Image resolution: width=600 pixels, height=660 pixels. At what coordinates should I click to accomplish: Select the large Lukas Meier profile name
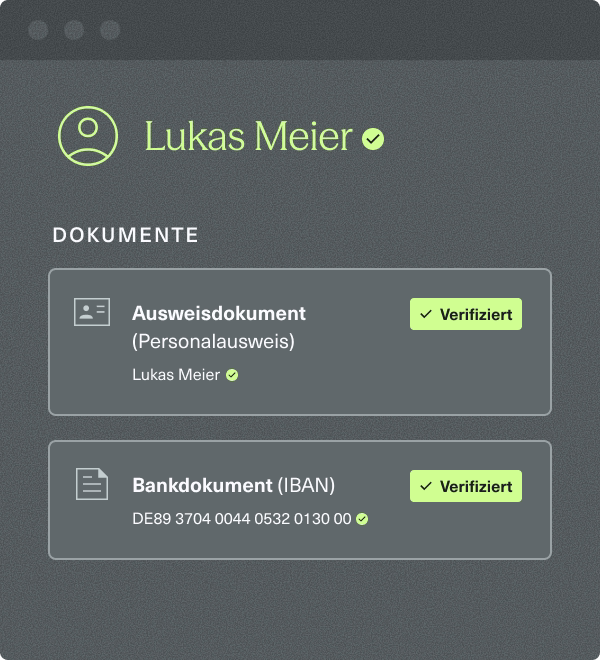pyautogui.click(x=249, y=137)
